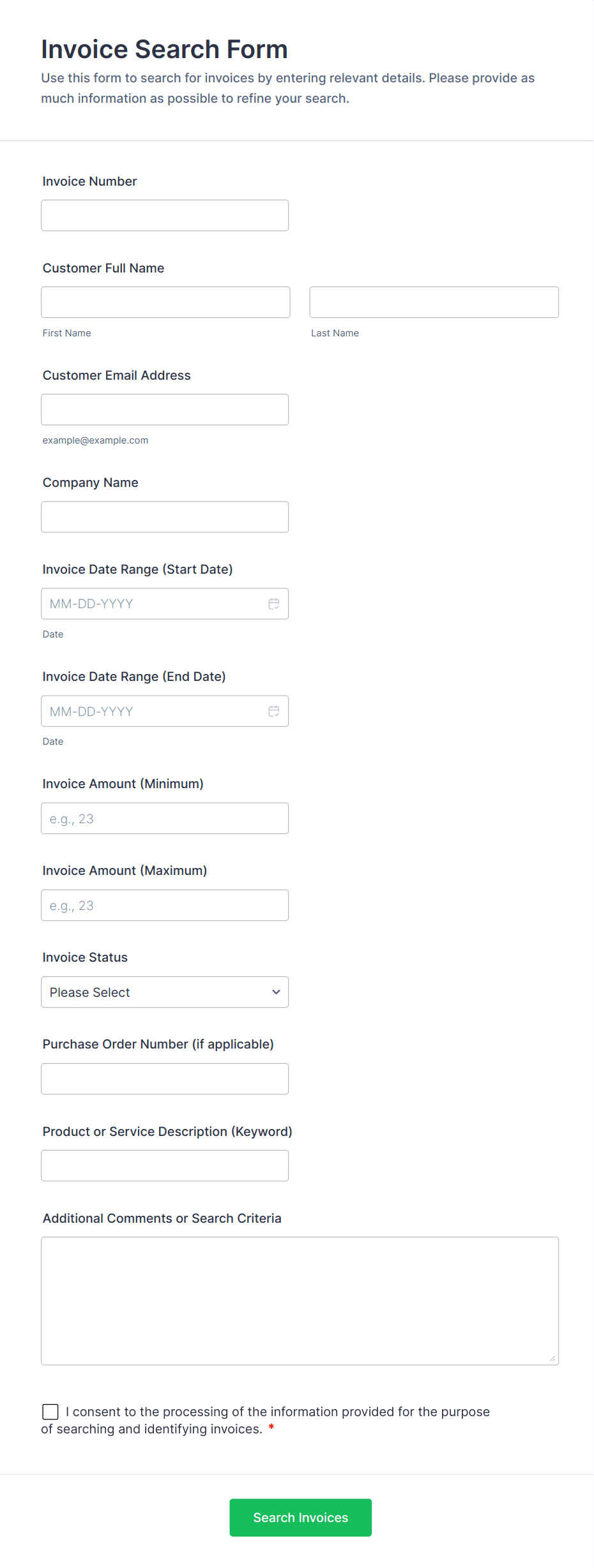Screen dimensions: 594x1568
Task: Click the Invoice Amount Minimum field
Action: tap(164, 818)
